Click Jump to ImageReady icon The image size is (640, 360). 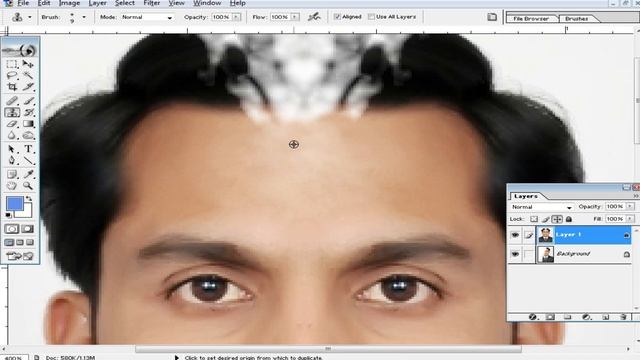click(x=20, y=256)
